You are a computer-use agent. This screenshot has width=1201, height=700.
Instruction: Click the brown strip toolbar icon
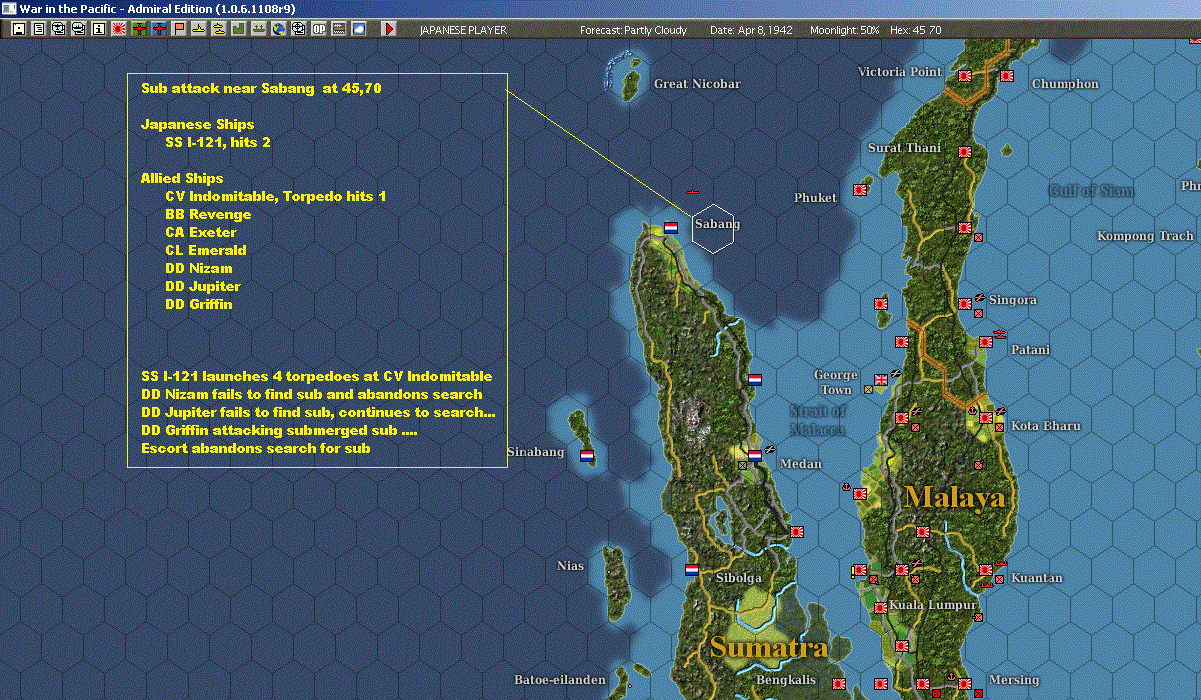[339, 29]
